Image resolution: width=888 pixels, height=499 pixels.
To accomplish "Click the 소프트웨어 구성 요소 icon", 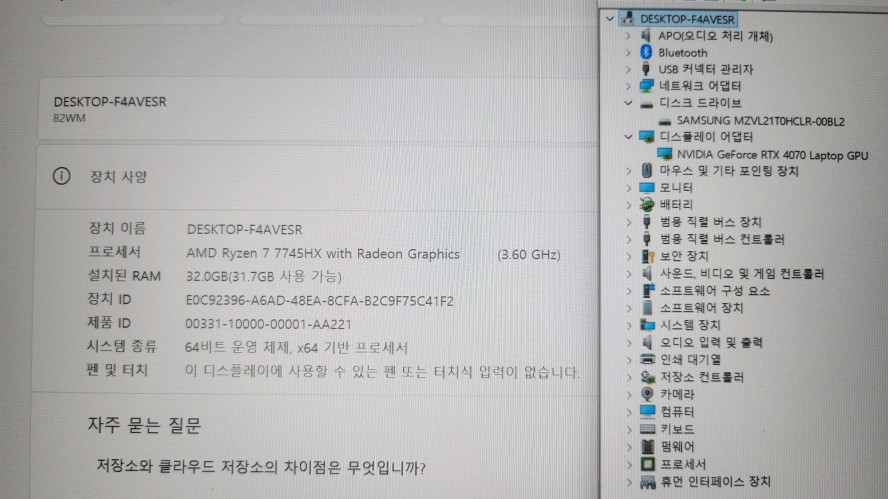I will 648,291.
